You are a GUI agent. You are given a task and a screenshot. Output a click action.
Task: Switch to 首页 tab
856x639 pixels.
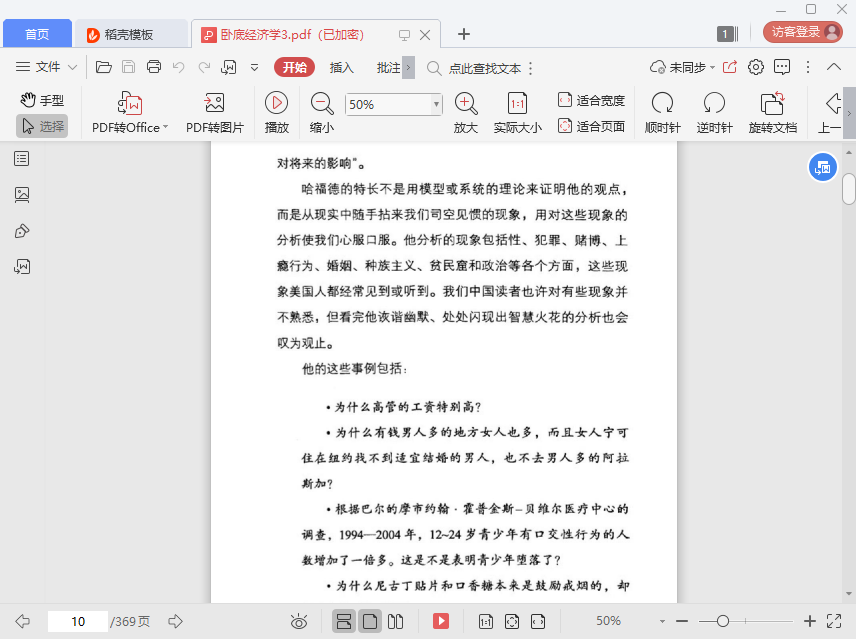[37, 34]
